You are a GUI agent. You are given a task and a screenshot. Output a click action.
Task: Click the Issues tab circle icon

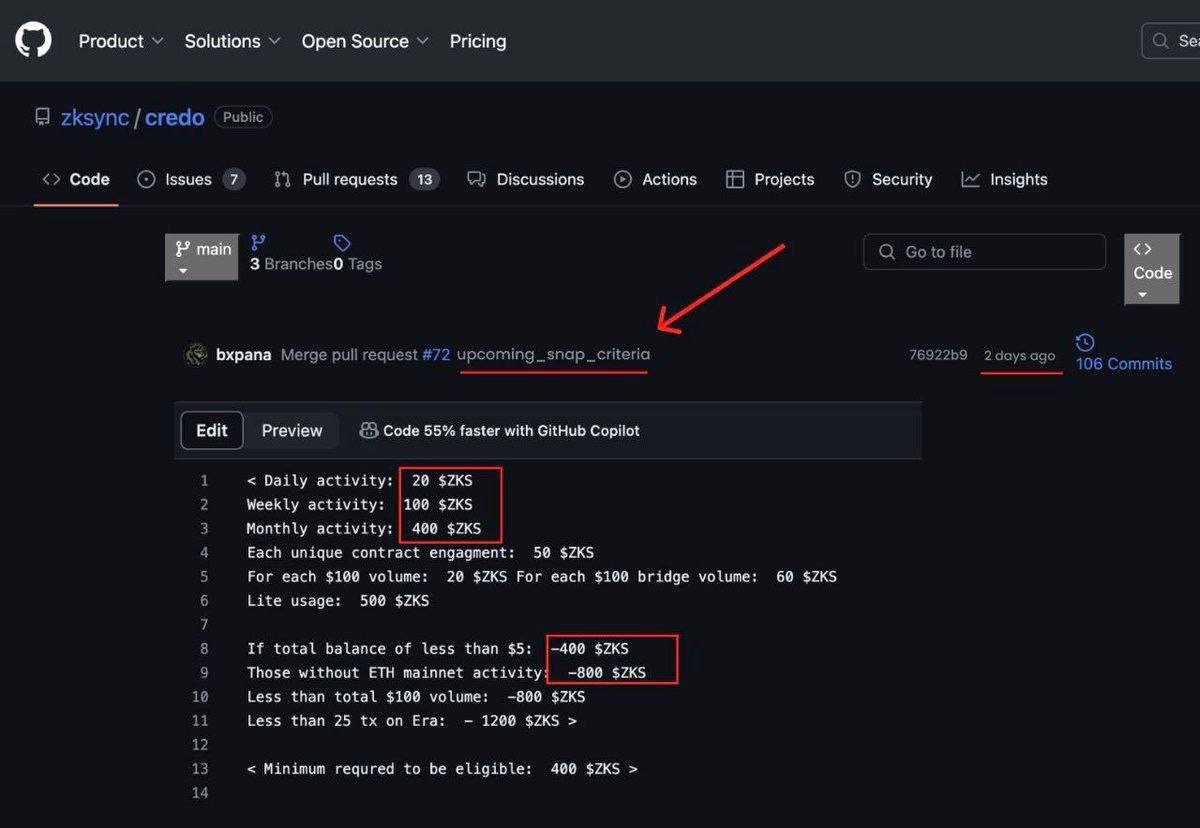point(146,179)
